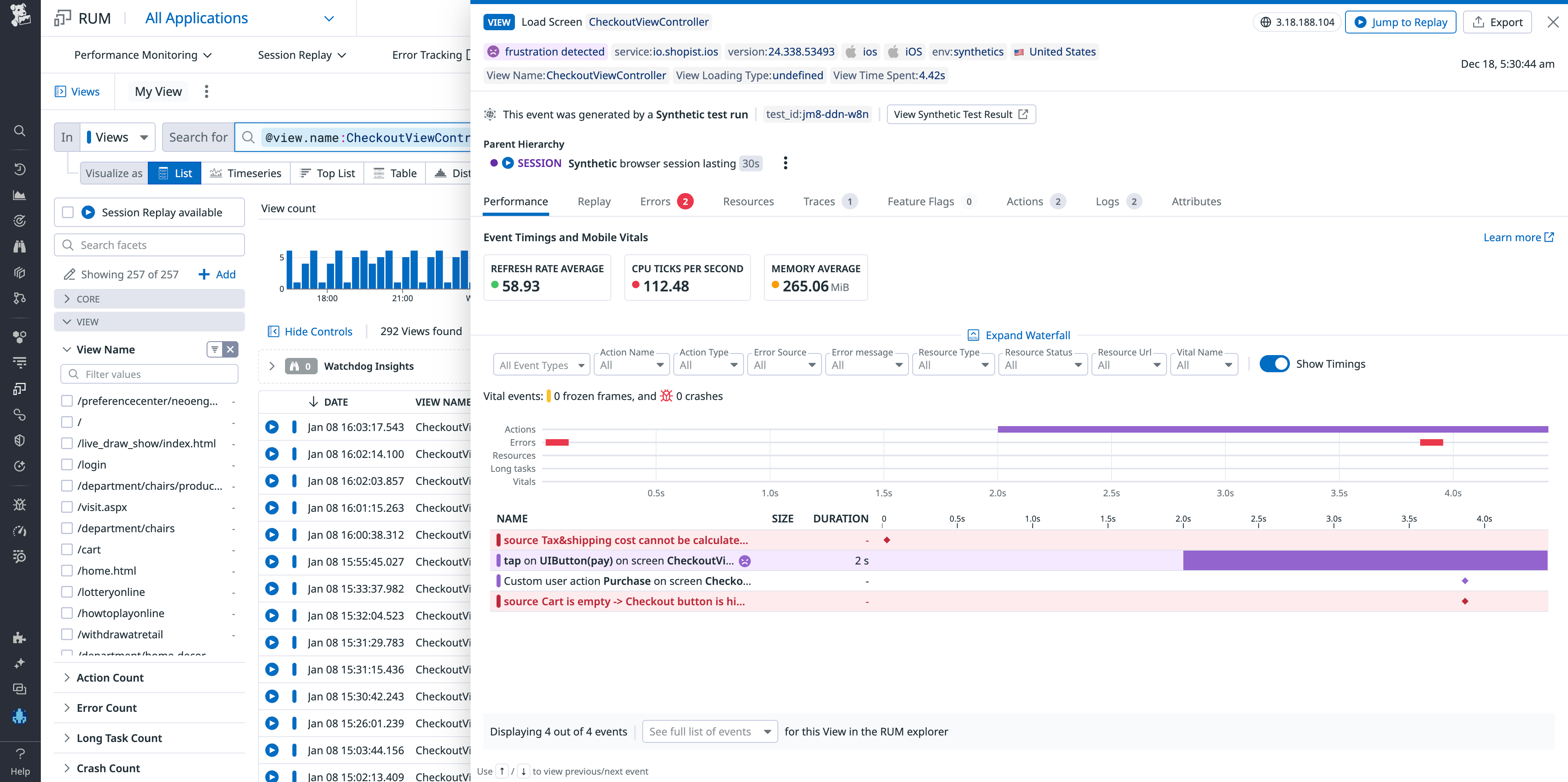Click the Datadog dog logo at top left

(20, 17)
